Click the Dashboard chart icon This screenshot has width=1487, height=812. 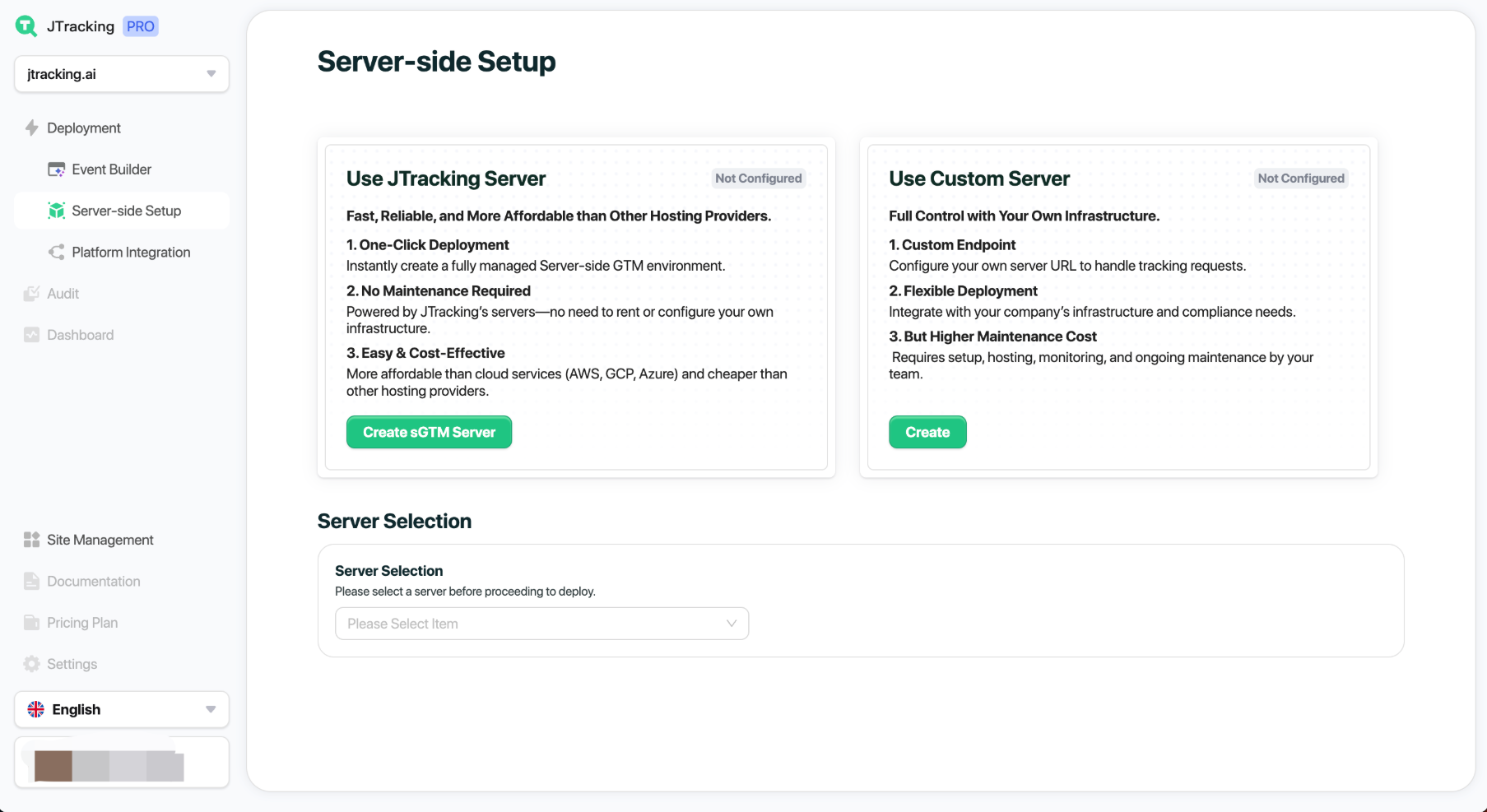coord(32,335)
